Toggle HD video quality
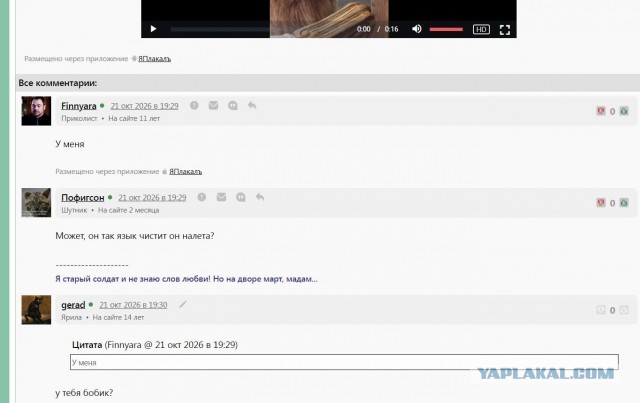 click(481, 29)
